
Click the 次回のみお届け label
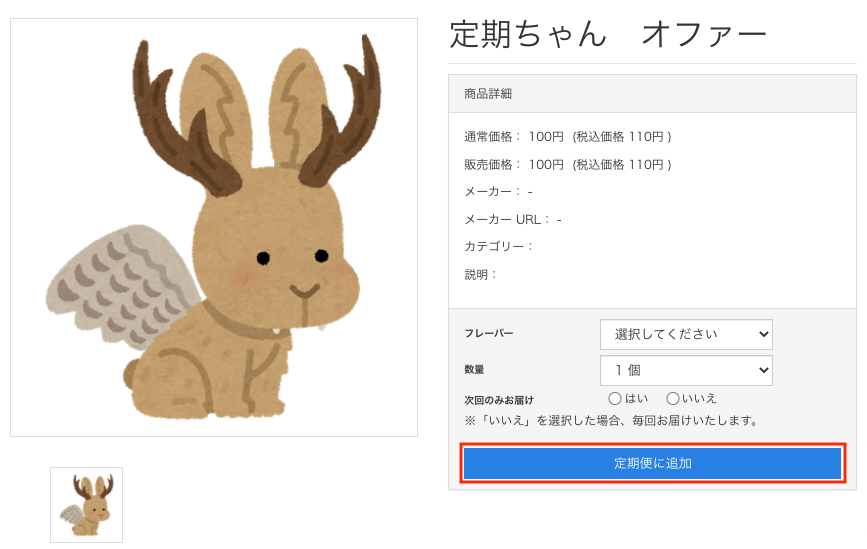tap(499, 400)
